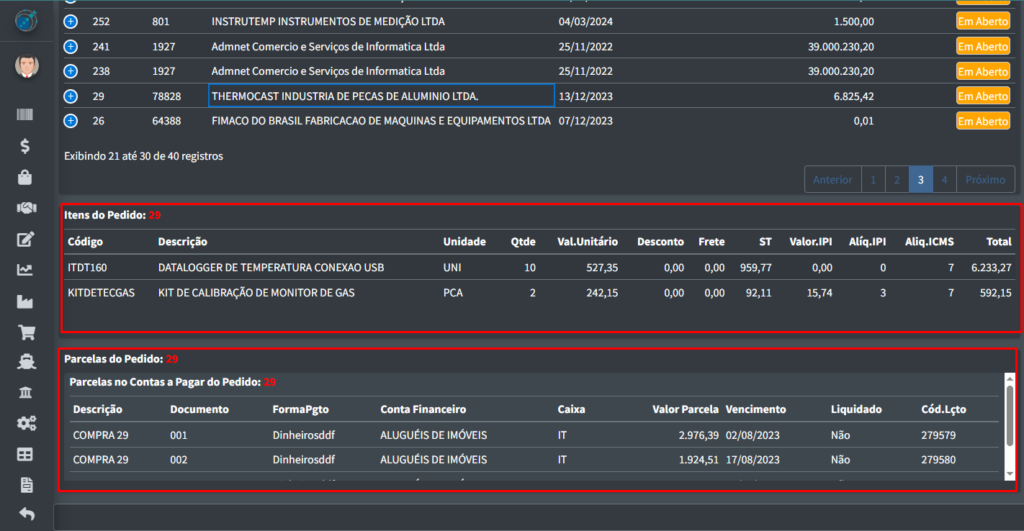Select the shopping cart sidebar icon
Image resolution: width=1024 pixels, height=531 pixels.
(x=26, y=331)
